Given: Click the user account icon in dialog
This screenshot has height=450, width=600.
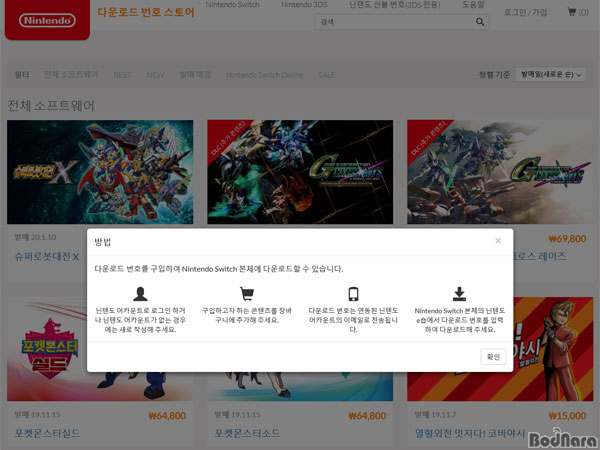Looking at the screenshot, I should (140, 294).
